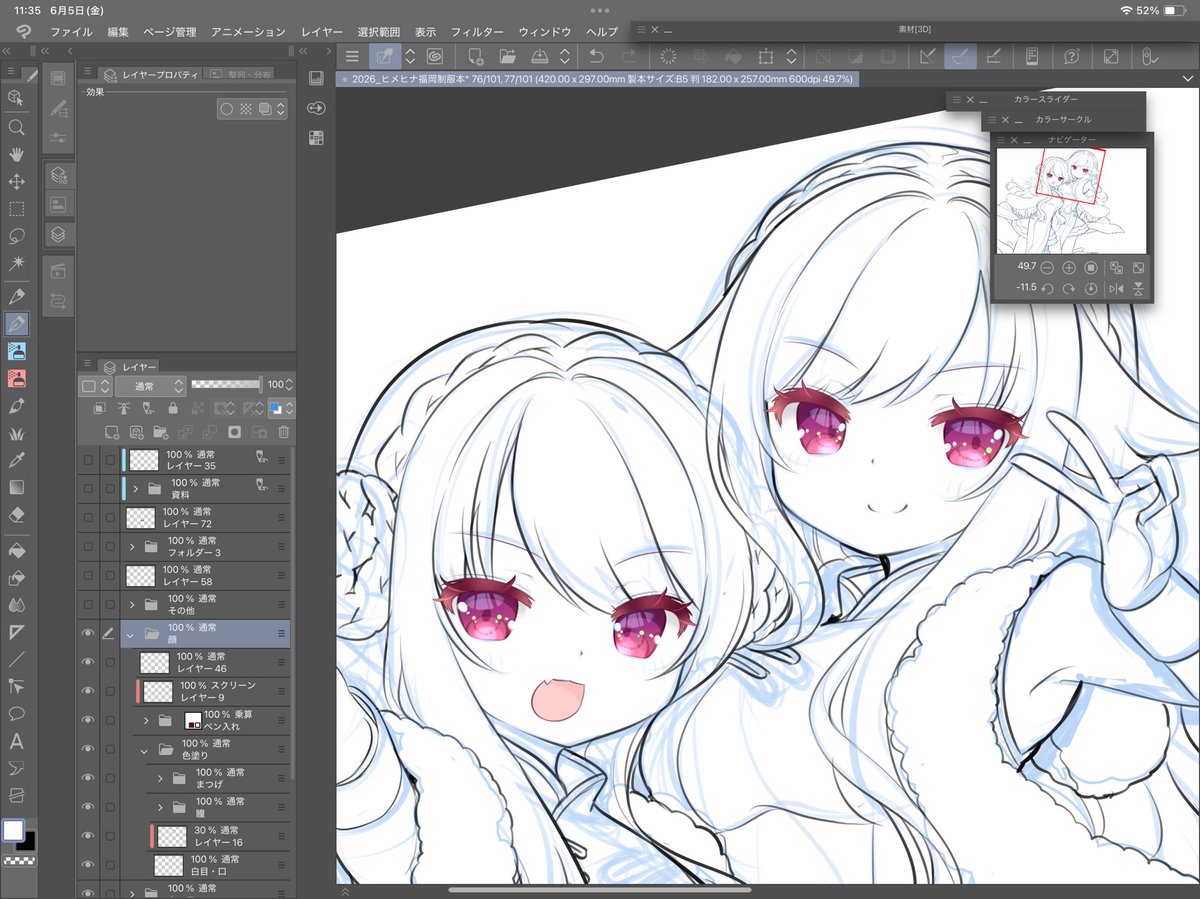Flip canvas horizontally in Navigator panel
1200x899 pixels.
pos(1116,289)
